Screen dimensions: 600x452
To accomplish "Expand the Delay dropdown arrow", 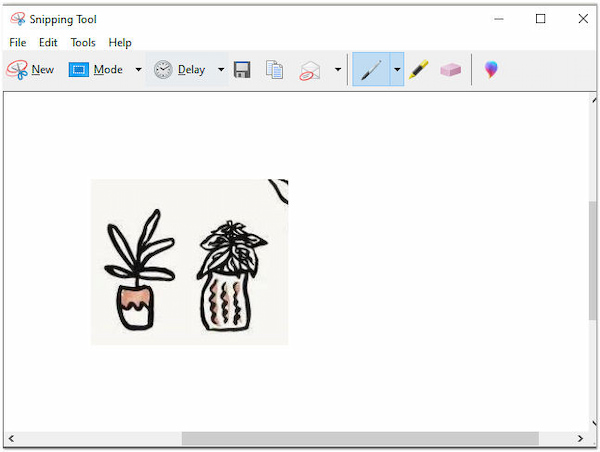I will pyautogui.click(x=221, y=70).
